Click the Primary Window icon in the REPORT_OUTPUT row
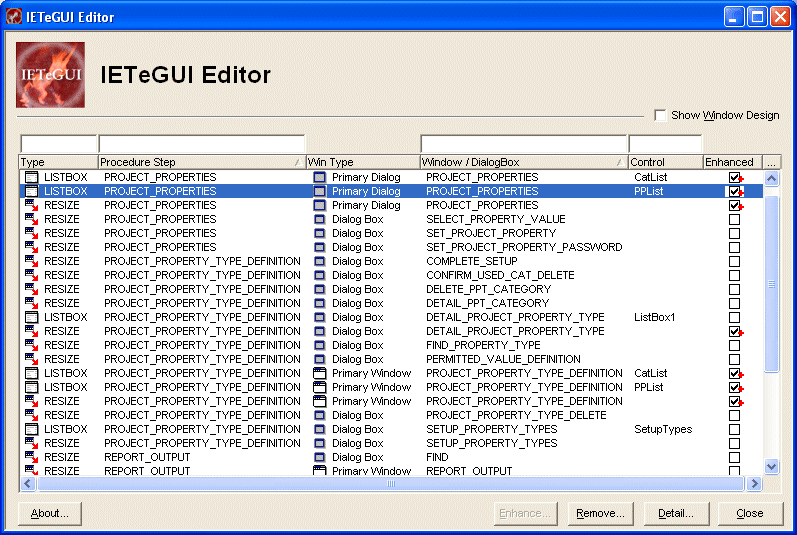This screenshot has width=797, height=535. 320,470
